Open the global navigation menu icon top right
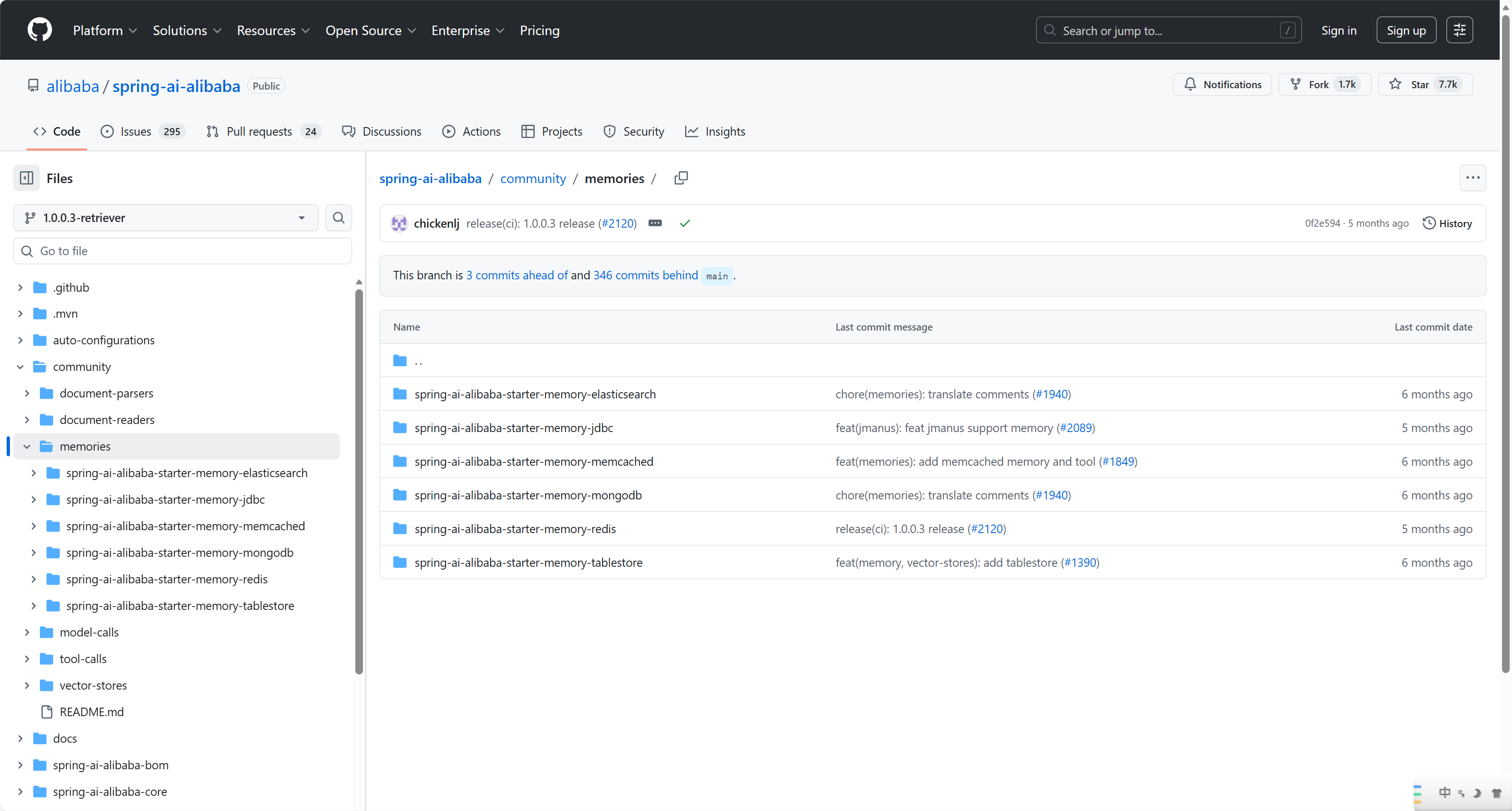Image resolution: width=1512 pixels, height=811 pixels. [x=1459, y=30]
